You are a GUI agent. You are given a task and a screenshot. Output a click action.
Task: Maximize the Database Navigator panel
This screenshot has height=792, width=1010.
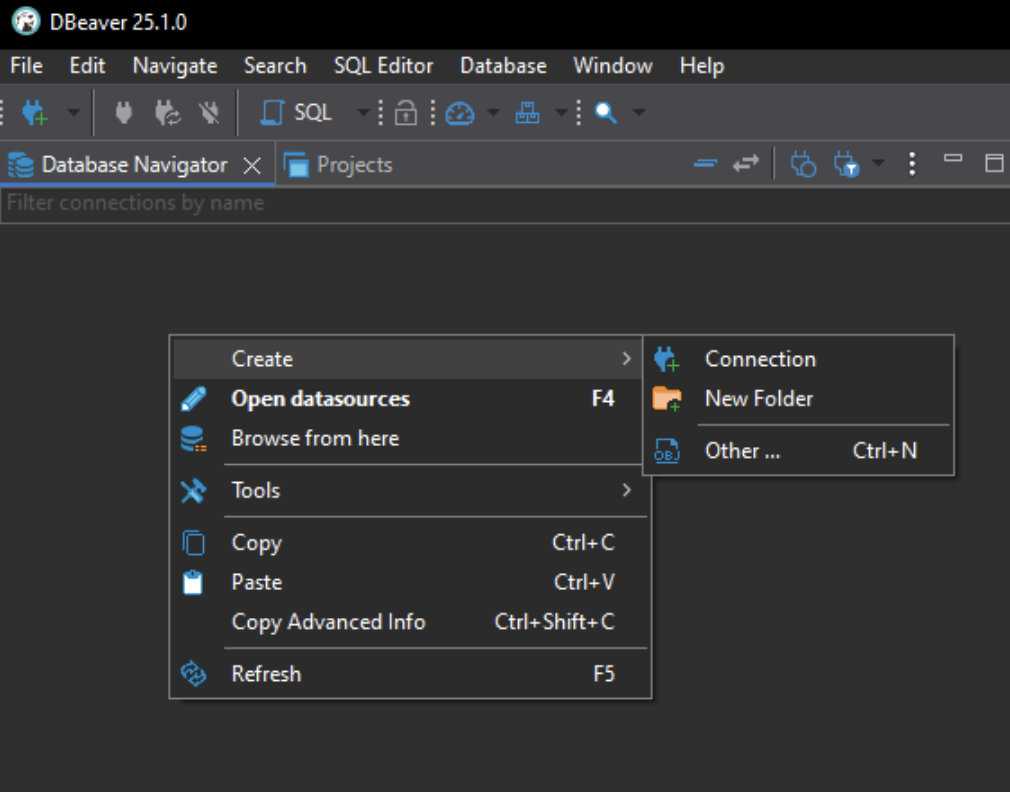pos(995,163)
